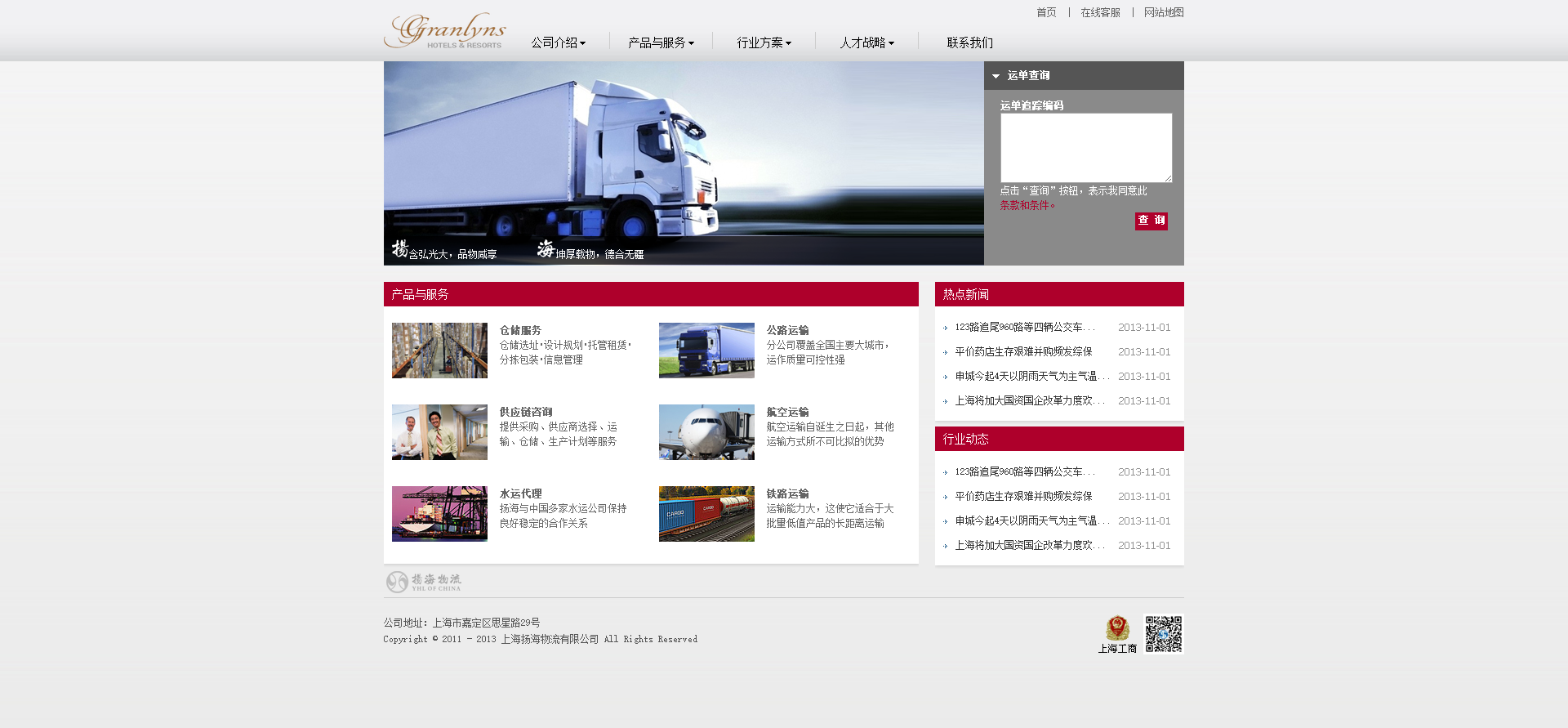
Task: Open the airplane 航空运输 thumbnail
Action: click(706, 432)
